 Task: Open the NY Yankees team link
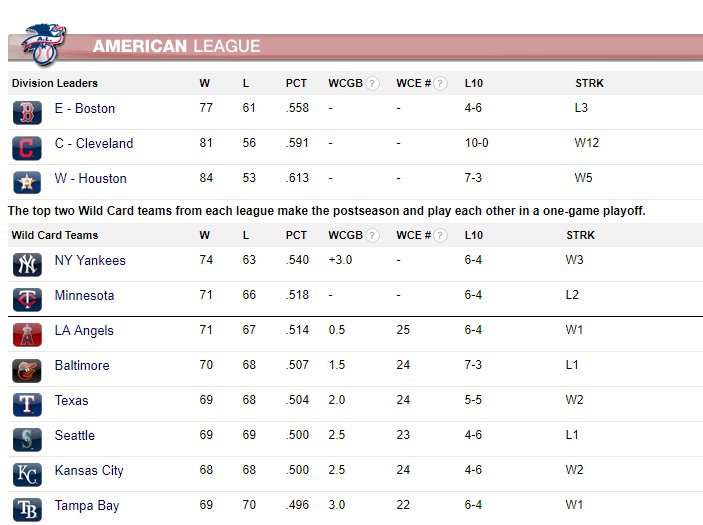pyautogui.click(x=90, y=260)
